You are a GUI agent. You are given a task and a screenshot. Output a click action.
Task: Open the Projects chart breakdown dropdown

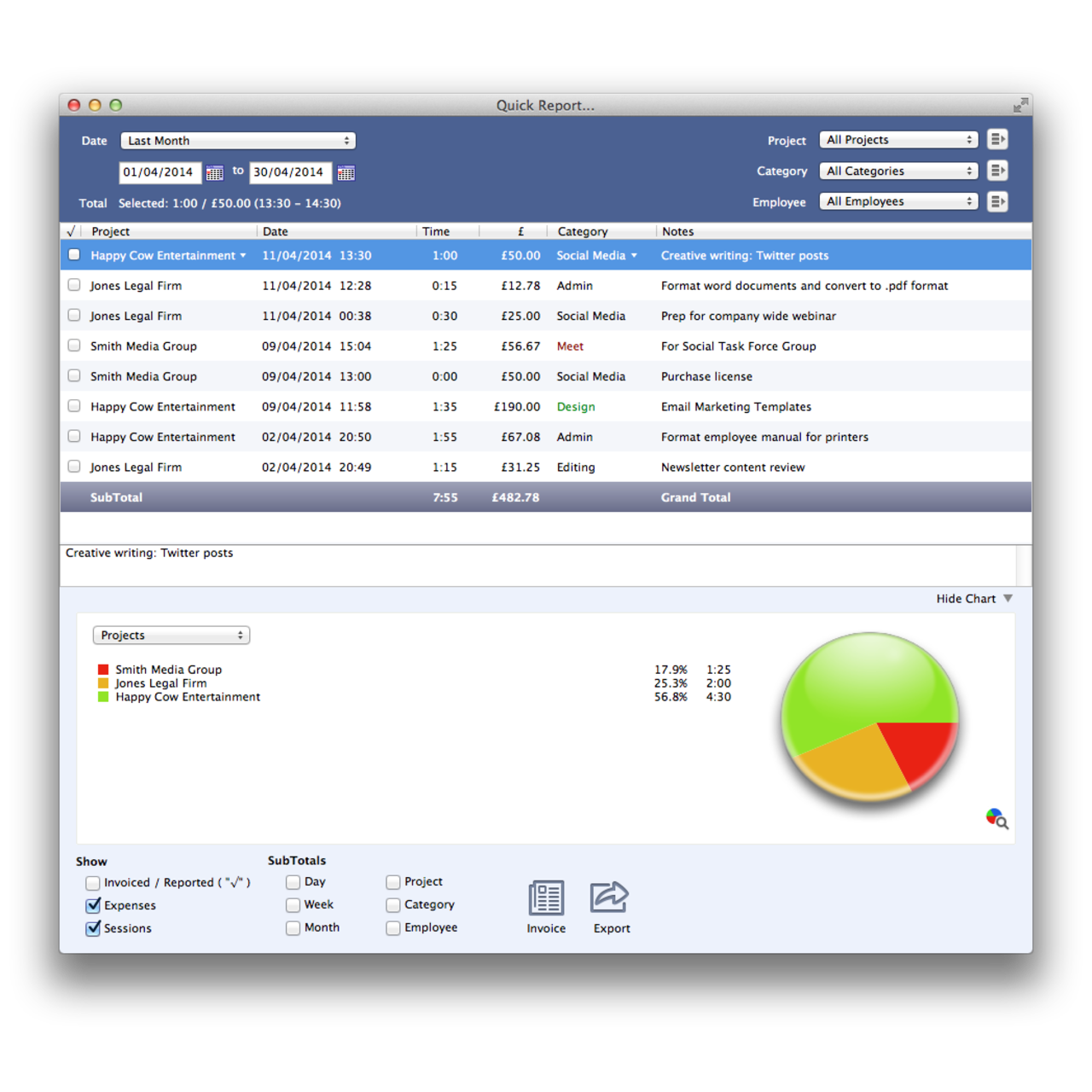[171, 635]
